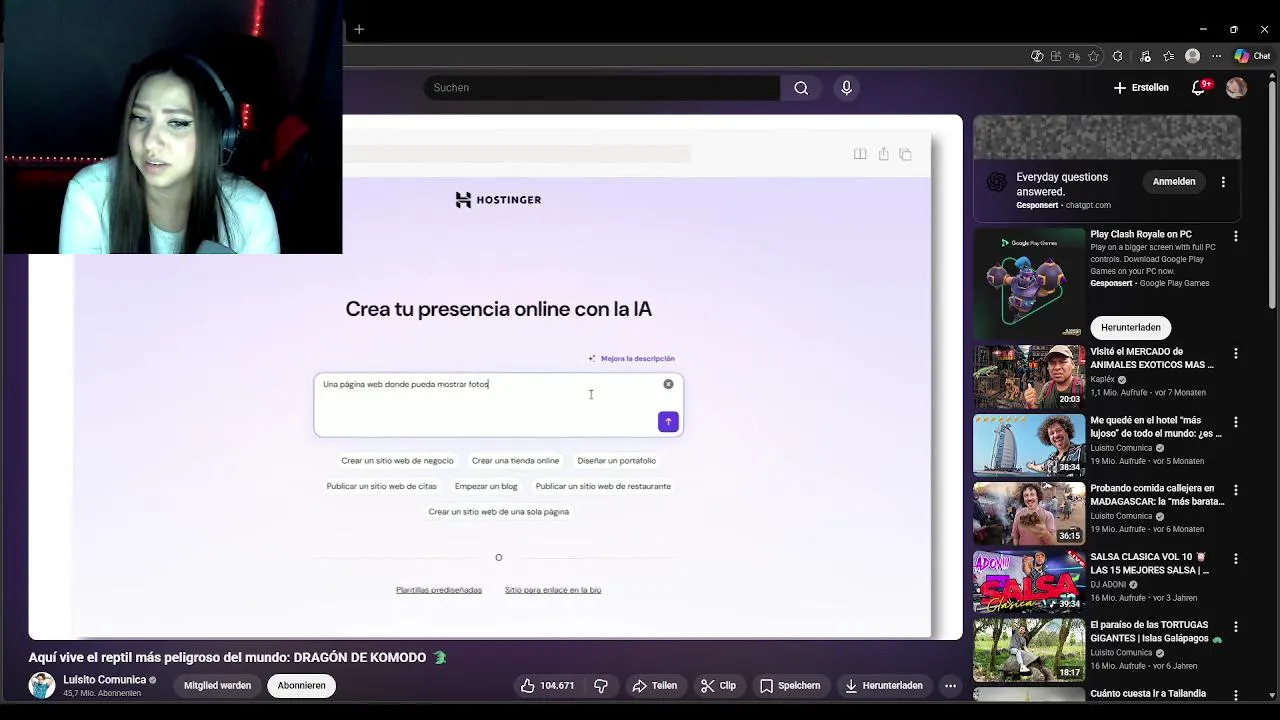The width and height of the screenshot is (1280, 720).
Task: Start voice search with the microphone
Action: (846, 88)
